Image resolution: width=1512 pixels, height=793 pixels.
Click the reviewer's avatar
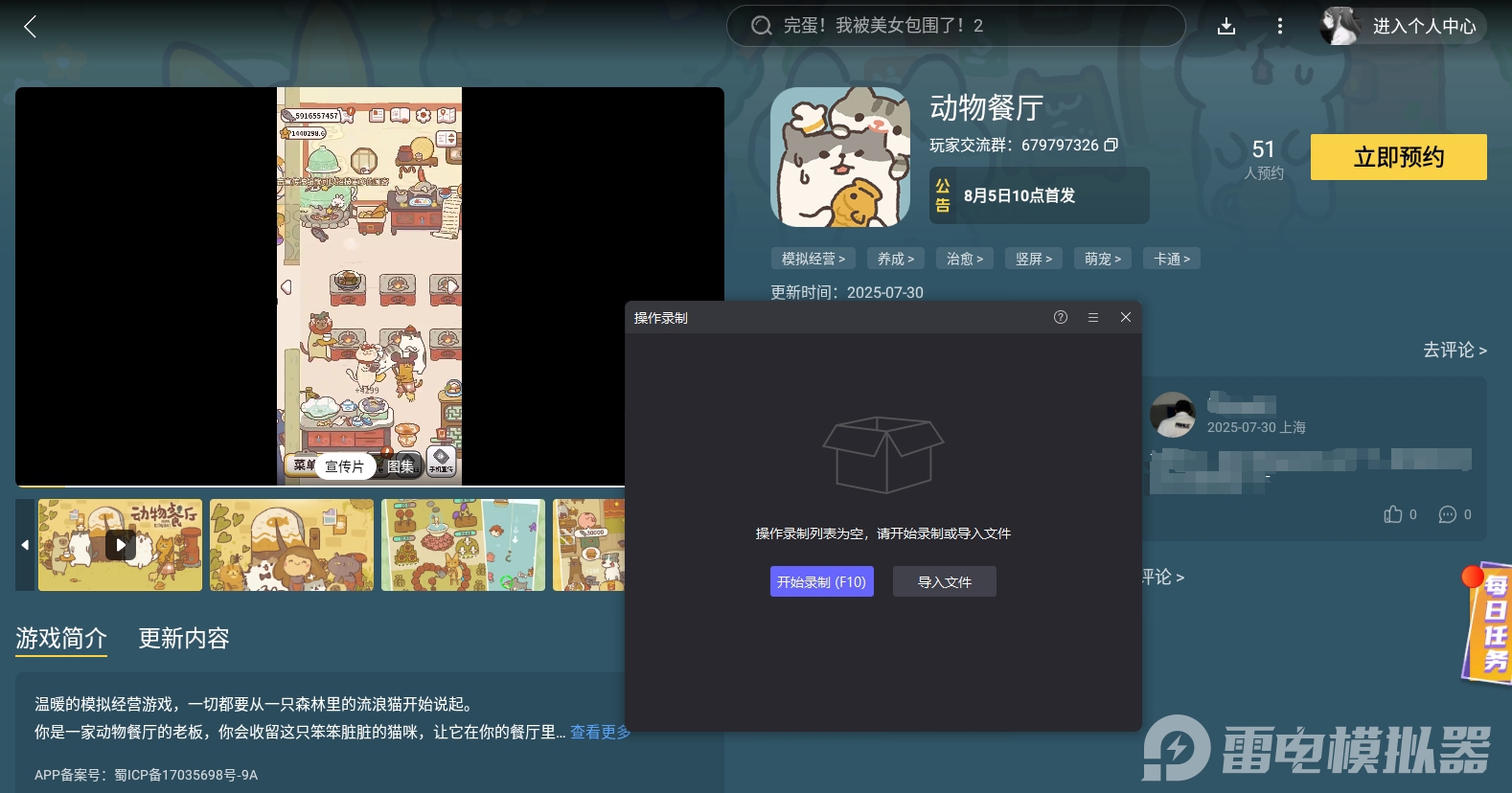(x=1173, y=415)
